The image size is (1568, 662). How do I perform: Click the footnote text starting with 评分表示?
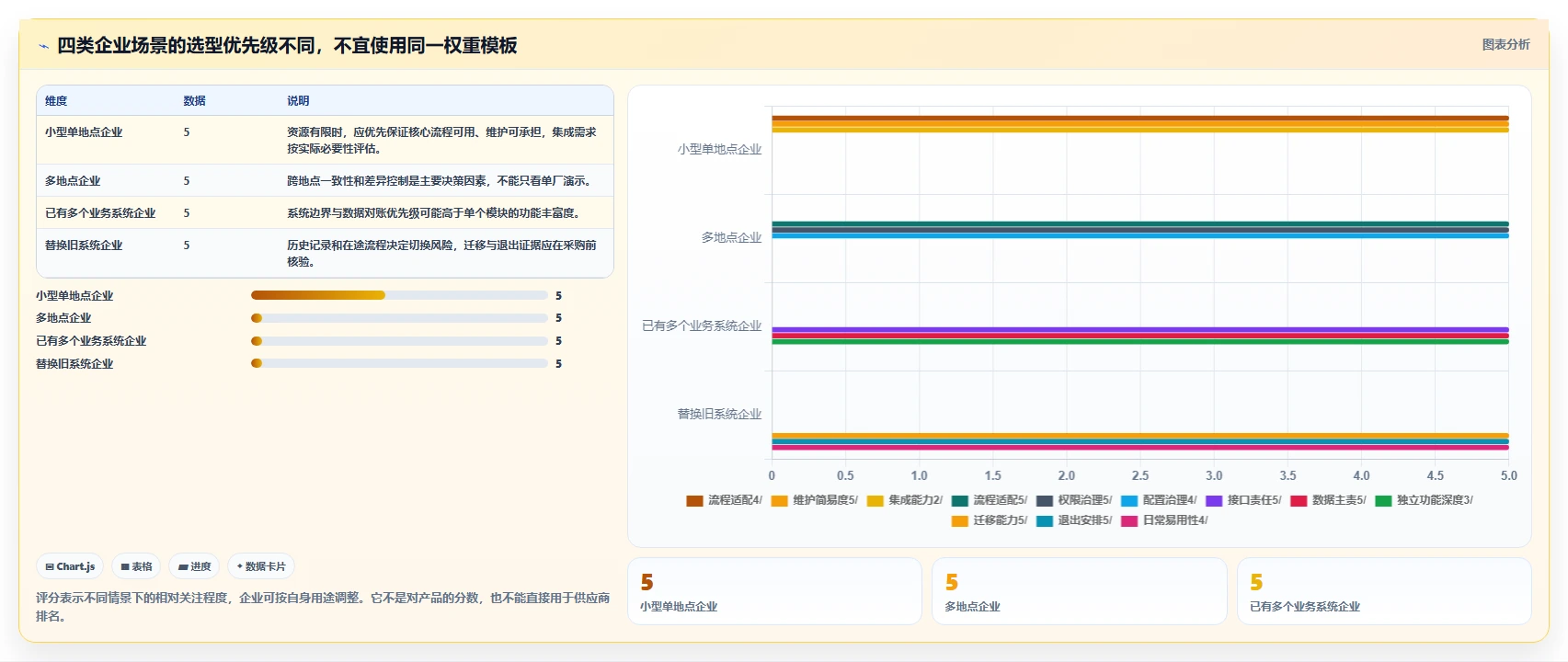coord(323,607)
